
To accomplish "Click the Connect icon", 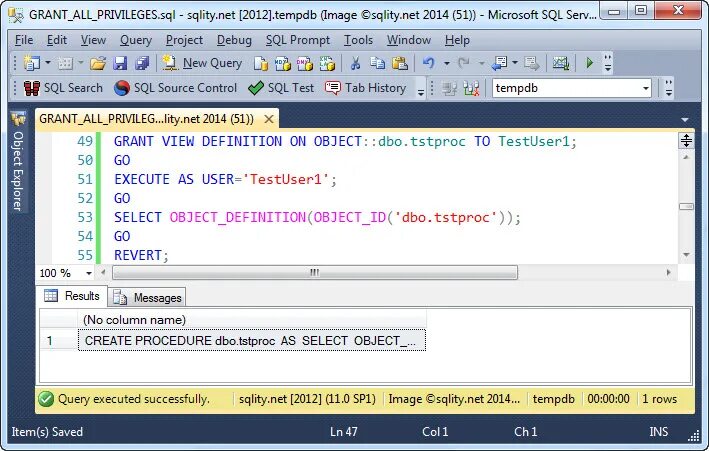I will pyautogui.click(x=449, y=89).
